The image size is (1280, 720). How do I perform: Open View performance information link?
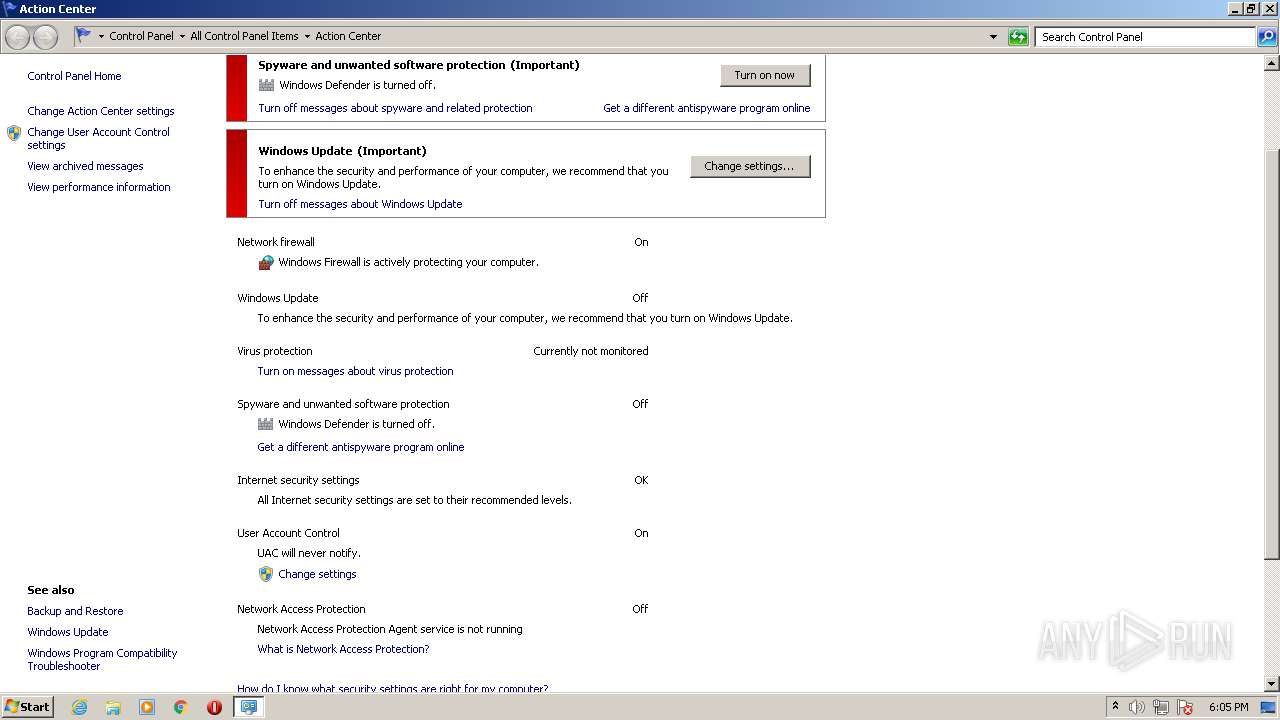click(x=99, y=187)
